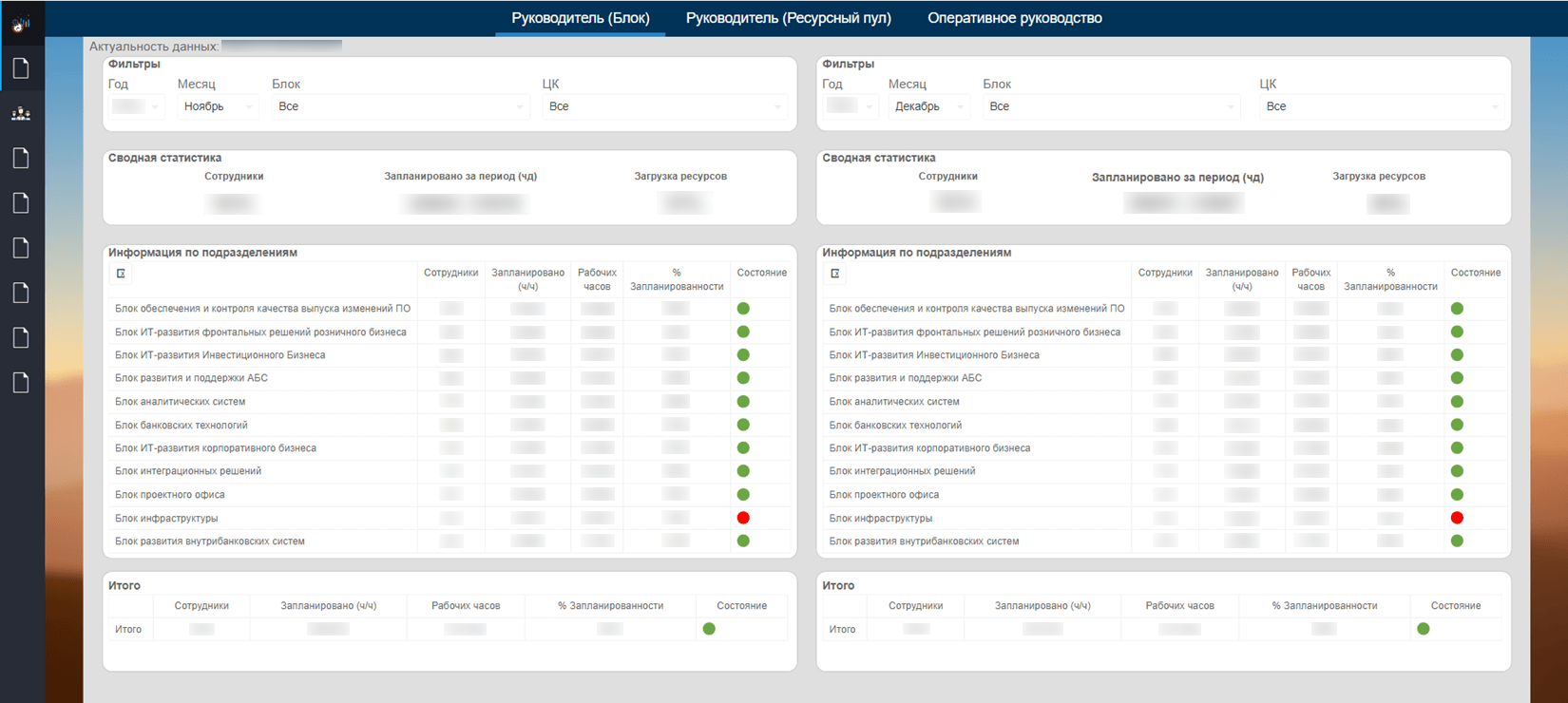Click export icon in November departments table
This screenshot has width=1568, height=703.
point(121,274)
